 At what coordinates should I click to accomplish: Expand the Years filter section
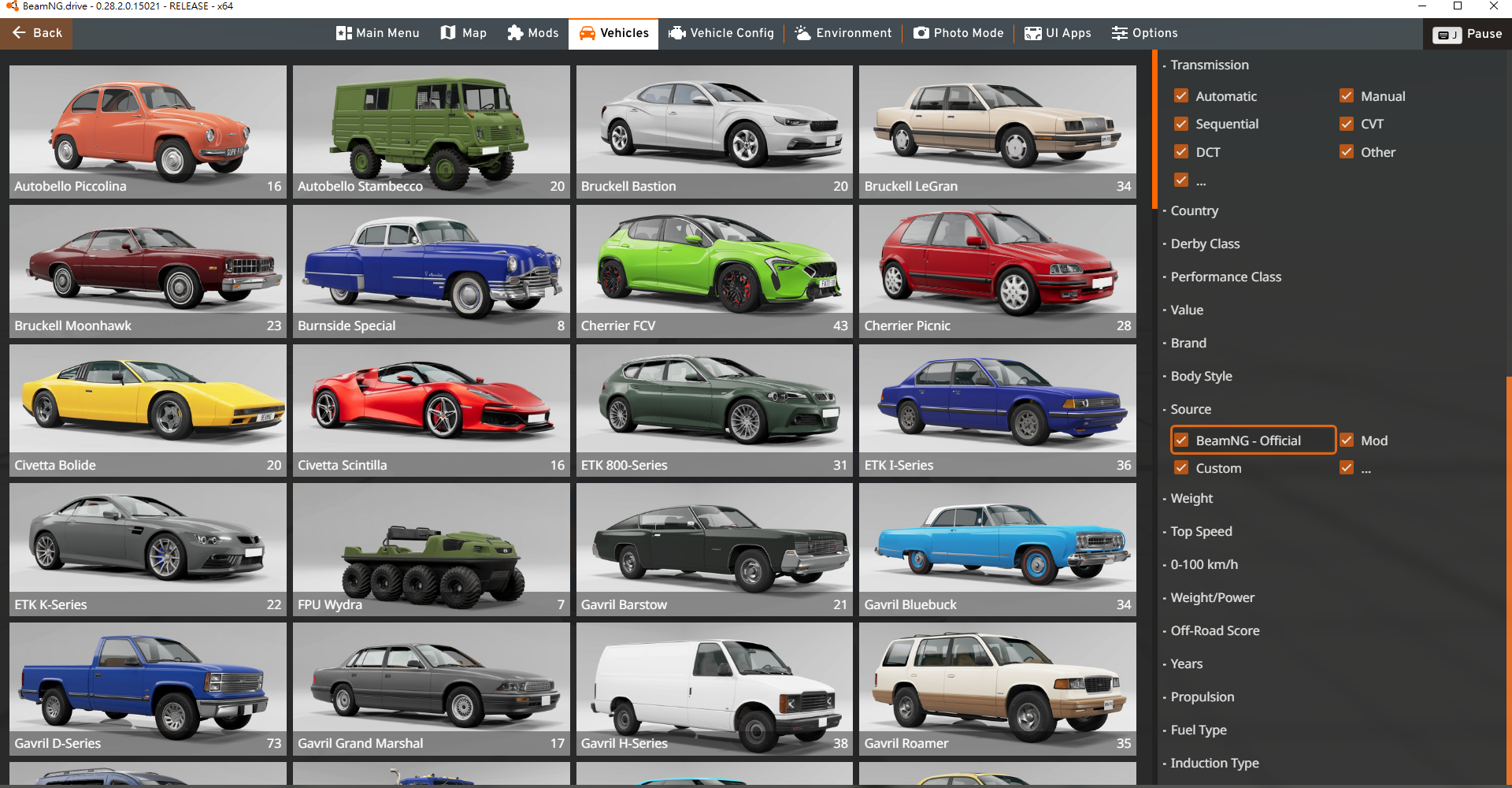[1187, 663]
